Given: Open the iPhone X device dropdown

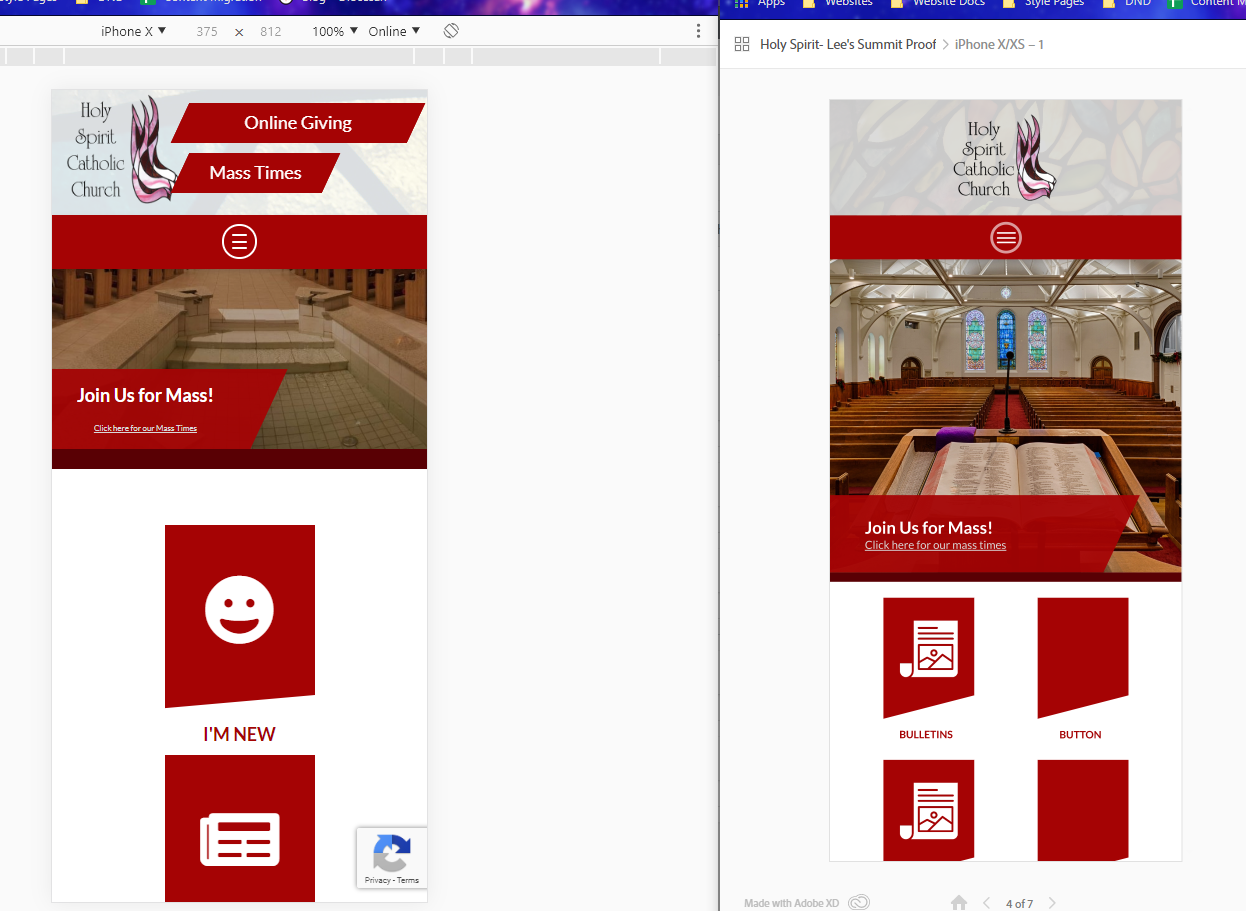Looking at the screenshot, I should coord(133,31).
